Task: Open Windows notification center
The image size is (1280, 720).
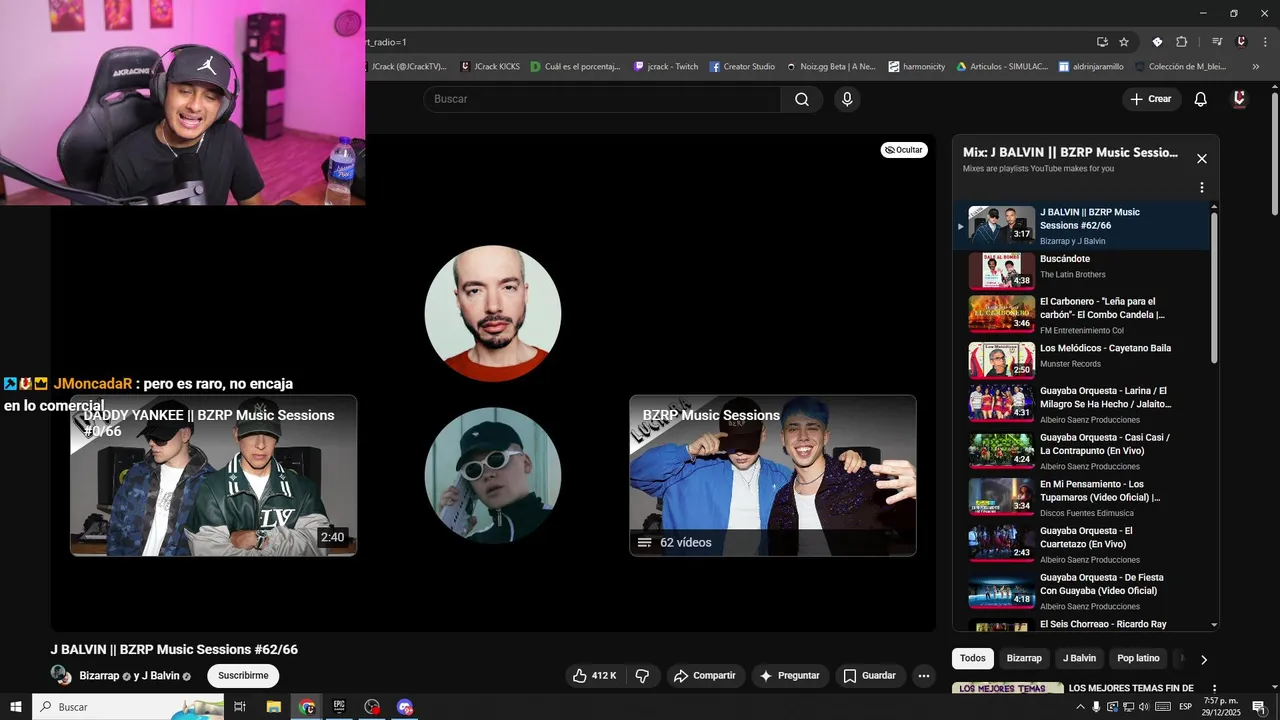Action: click(x=1259, y=707)
